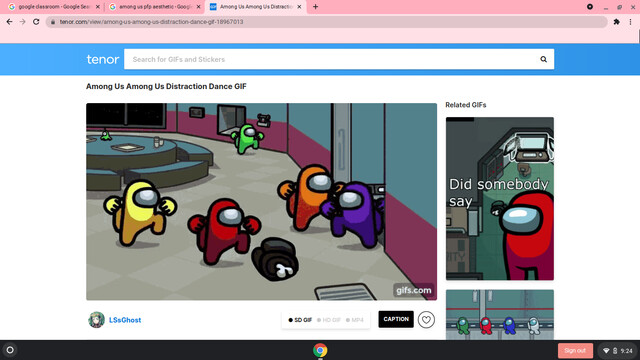Open the 'Did somebody say' related GIF
The image size is (640, 360).
coord(500,199)
